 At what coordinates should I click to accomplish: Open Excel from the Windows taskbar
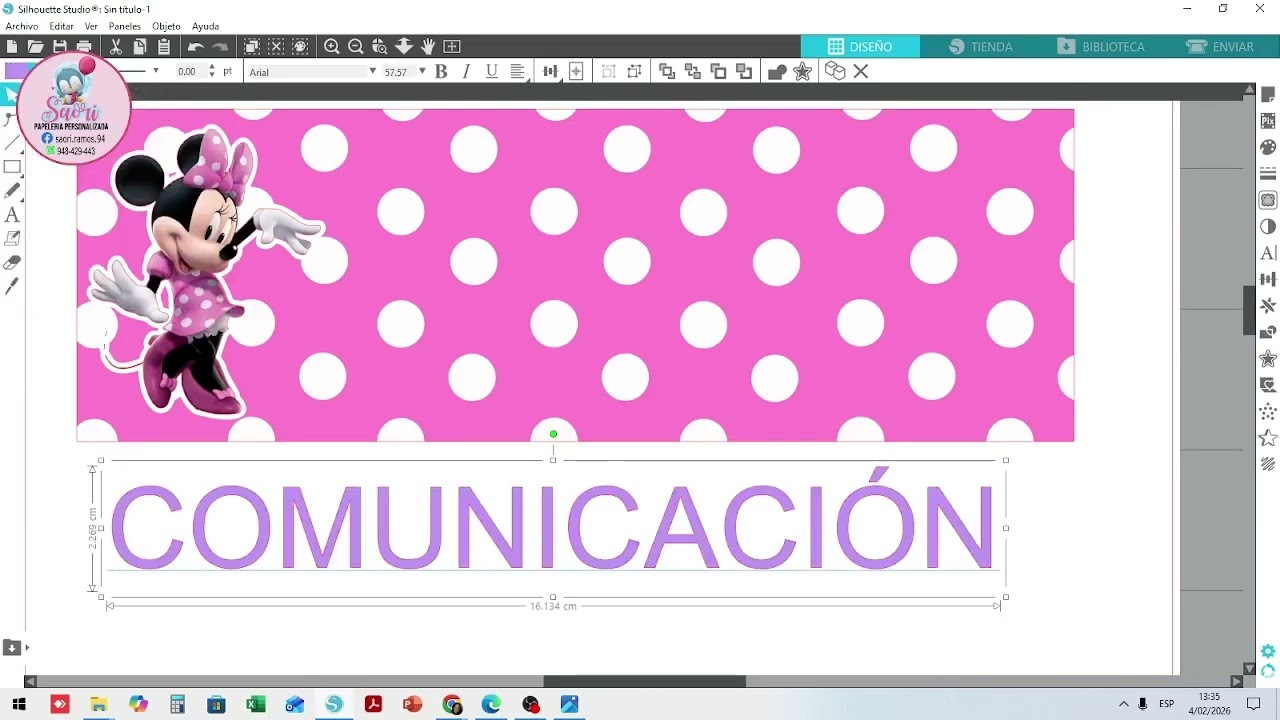255,704
